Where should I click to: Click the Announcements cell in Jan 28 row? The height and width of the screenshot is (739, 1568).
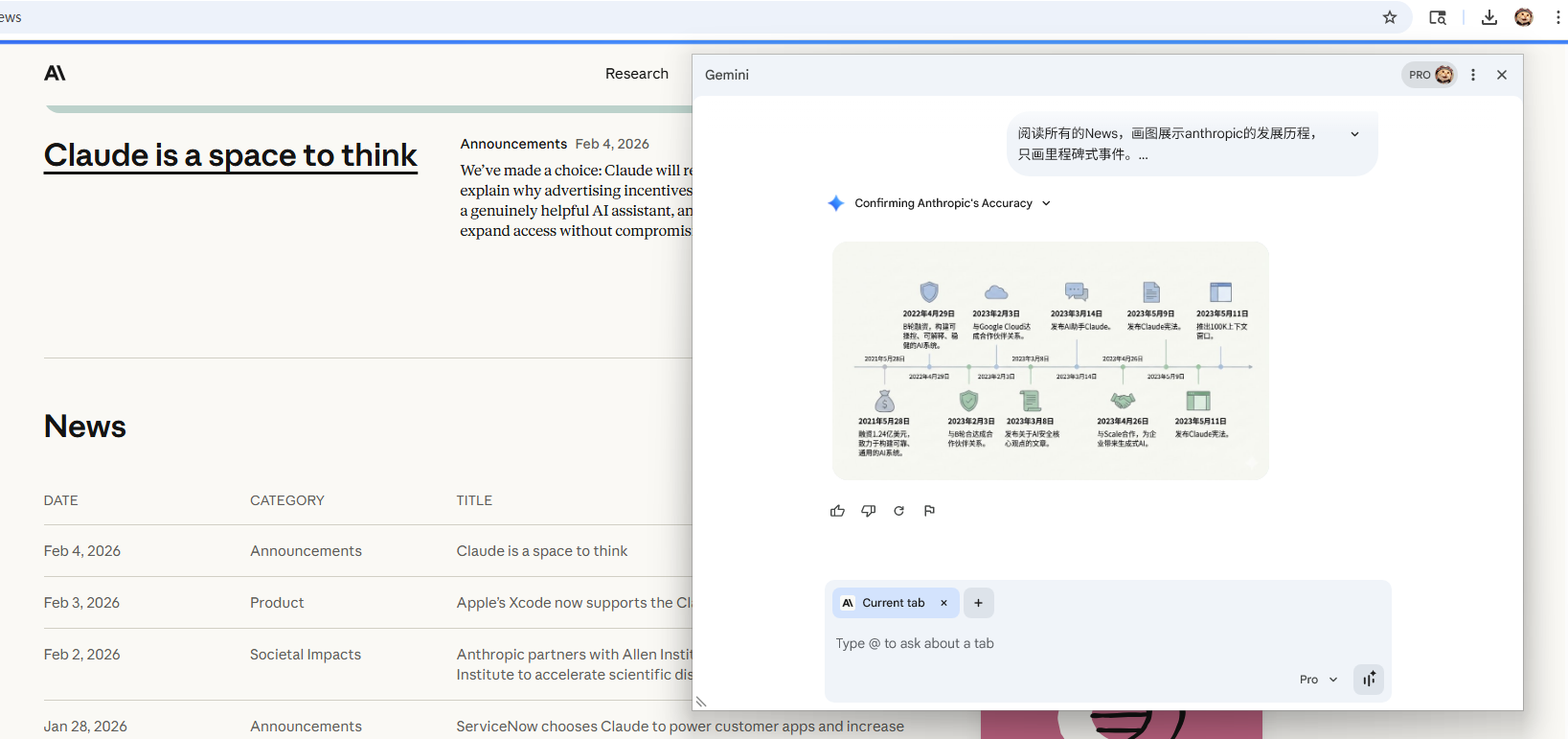click(306, 727)
